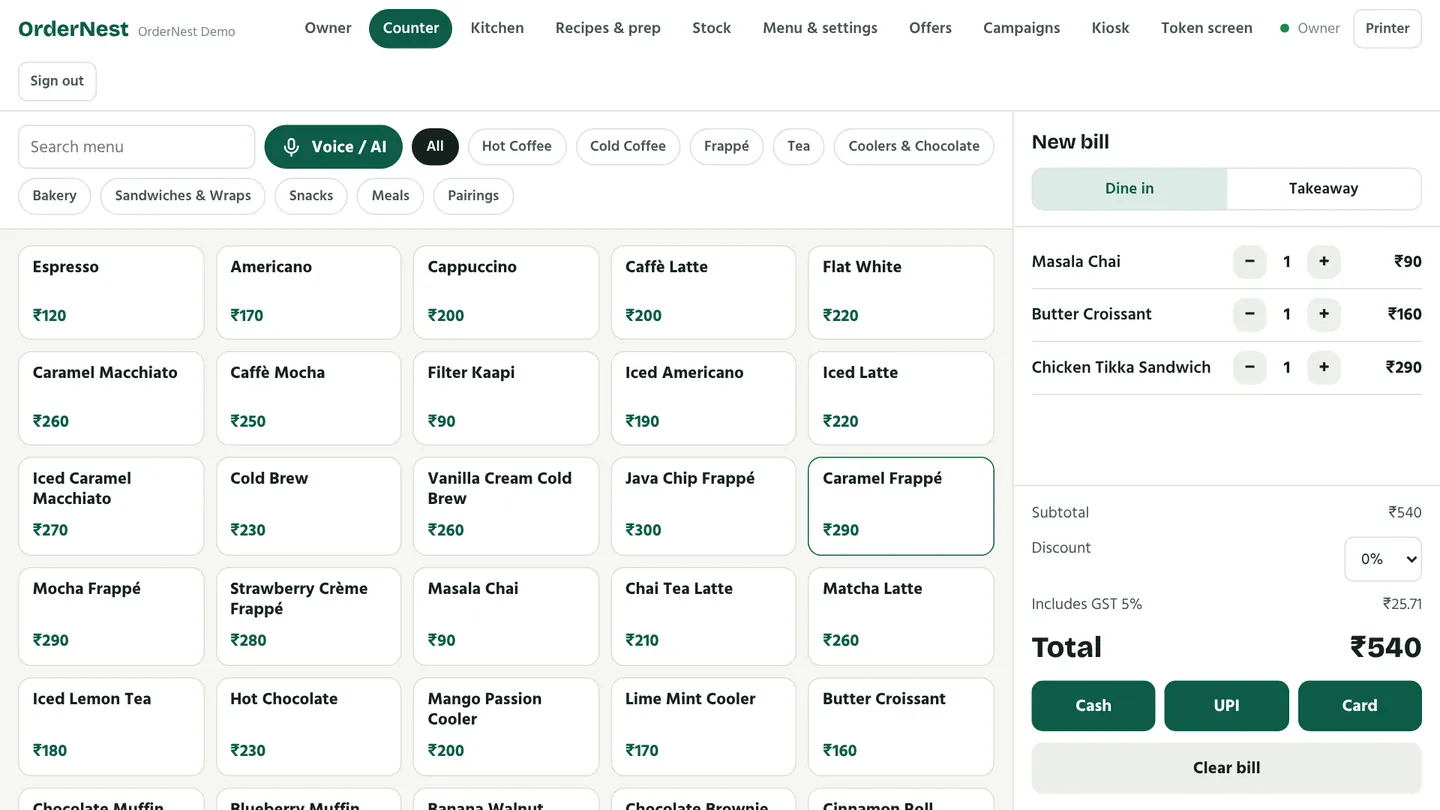Click the OrderNest logo
The height and width of the screenshot is (810, 1440).
(74, 29)
